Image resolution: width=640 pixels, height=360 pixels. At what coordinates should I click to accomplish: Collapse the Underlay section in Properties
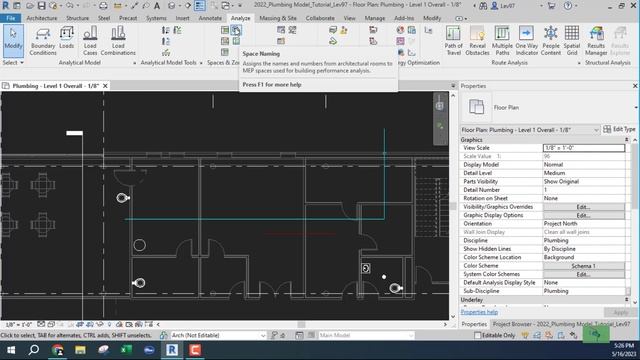(627, 300)
